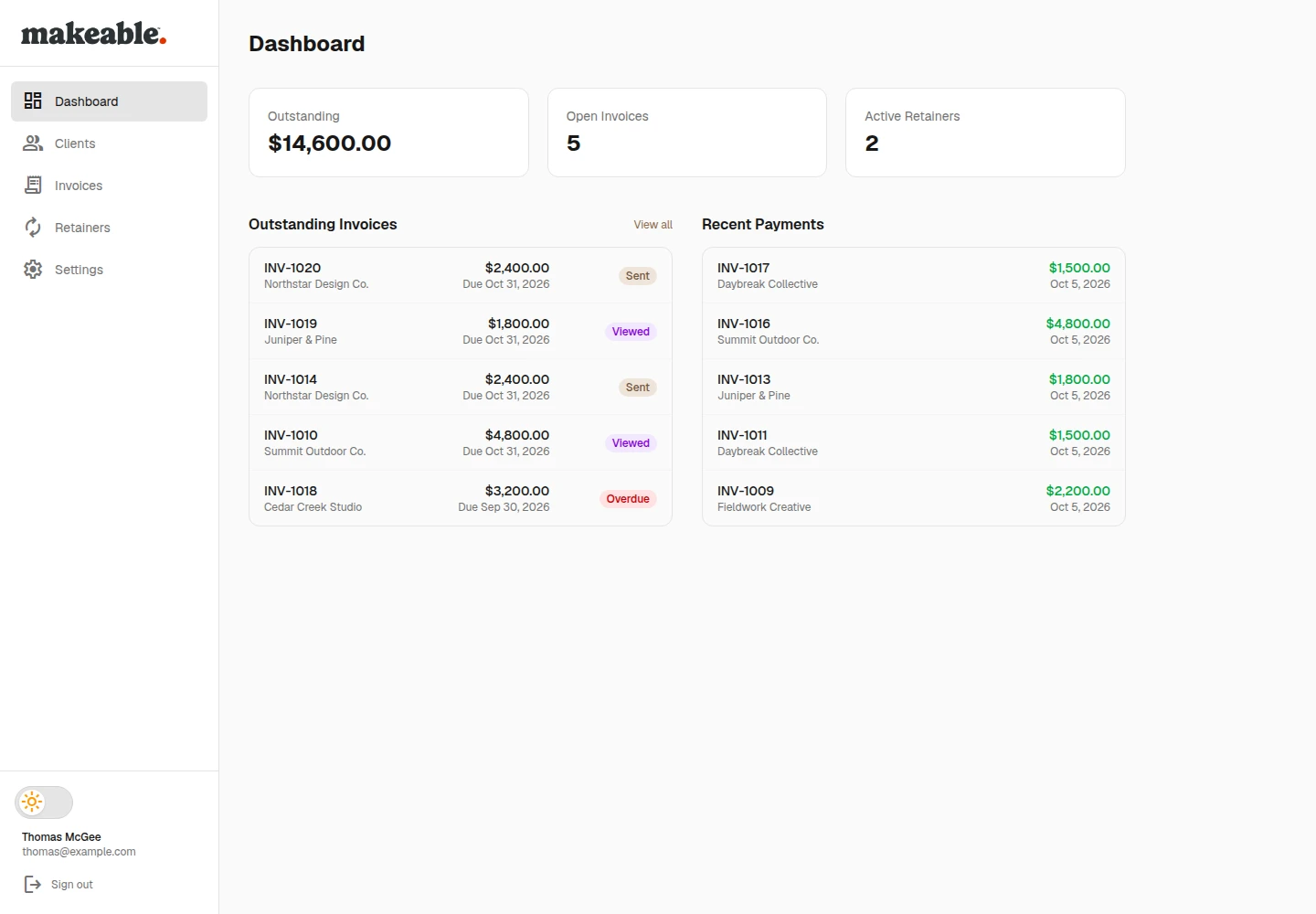The width and height of the screenshot is (1316, 914).
Task: Click View all outstanding invoices
Action: (653, 225)
